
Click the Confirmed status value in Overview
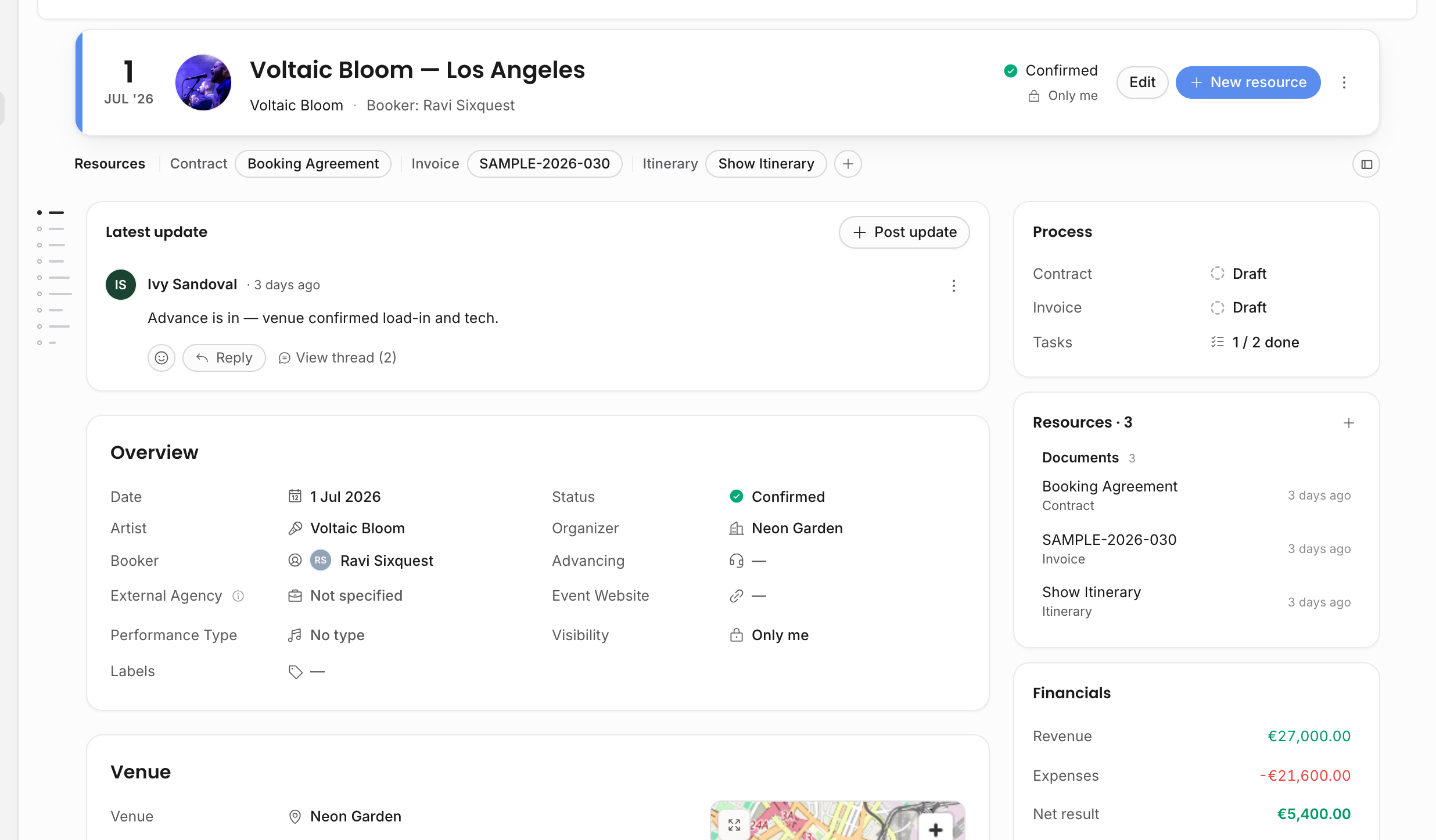(x=788, y=497)
